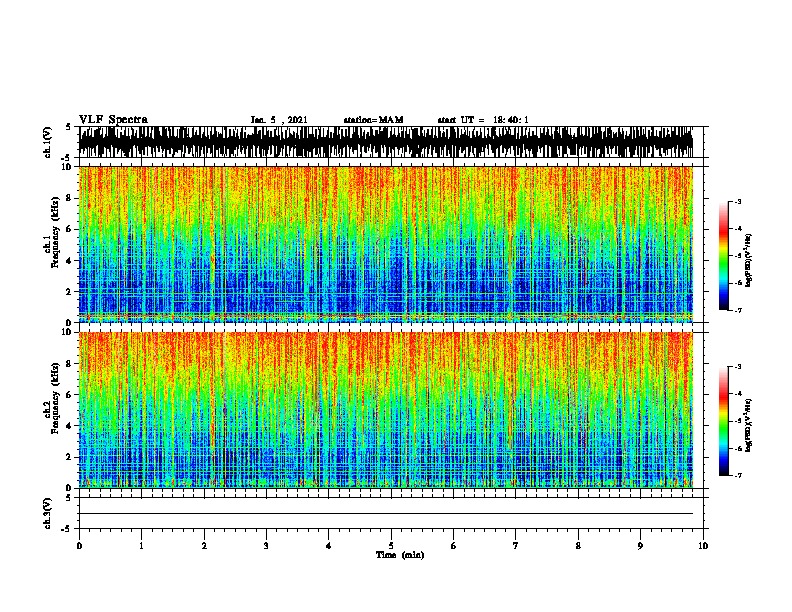Image resolution: width=792 pixels, height=612 pixels.
Task: Click the "-3" label on ch.1 color scale
Action: point(738,201)
